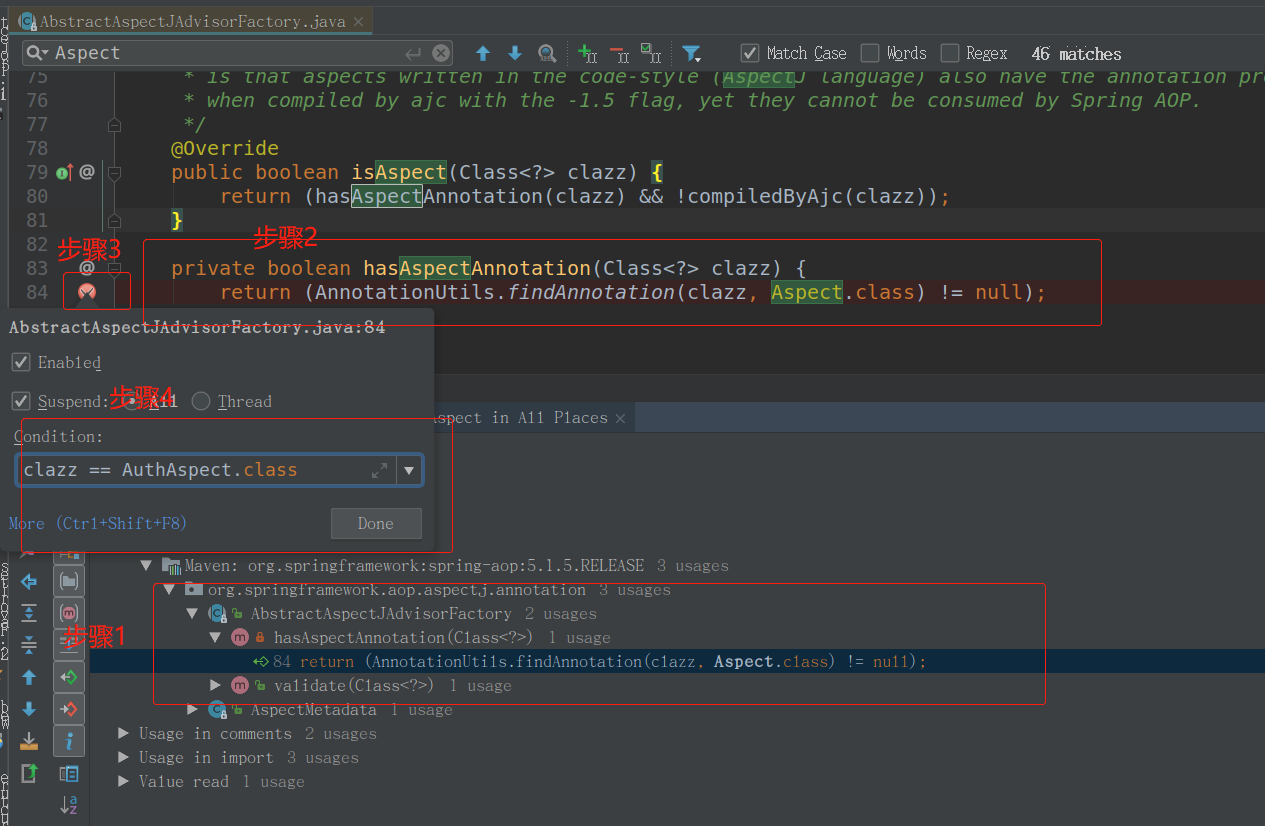Viewport: 1265px width, 826px height.
Task: Click the new line icon in search field
Action: click(x=413, y=53)
